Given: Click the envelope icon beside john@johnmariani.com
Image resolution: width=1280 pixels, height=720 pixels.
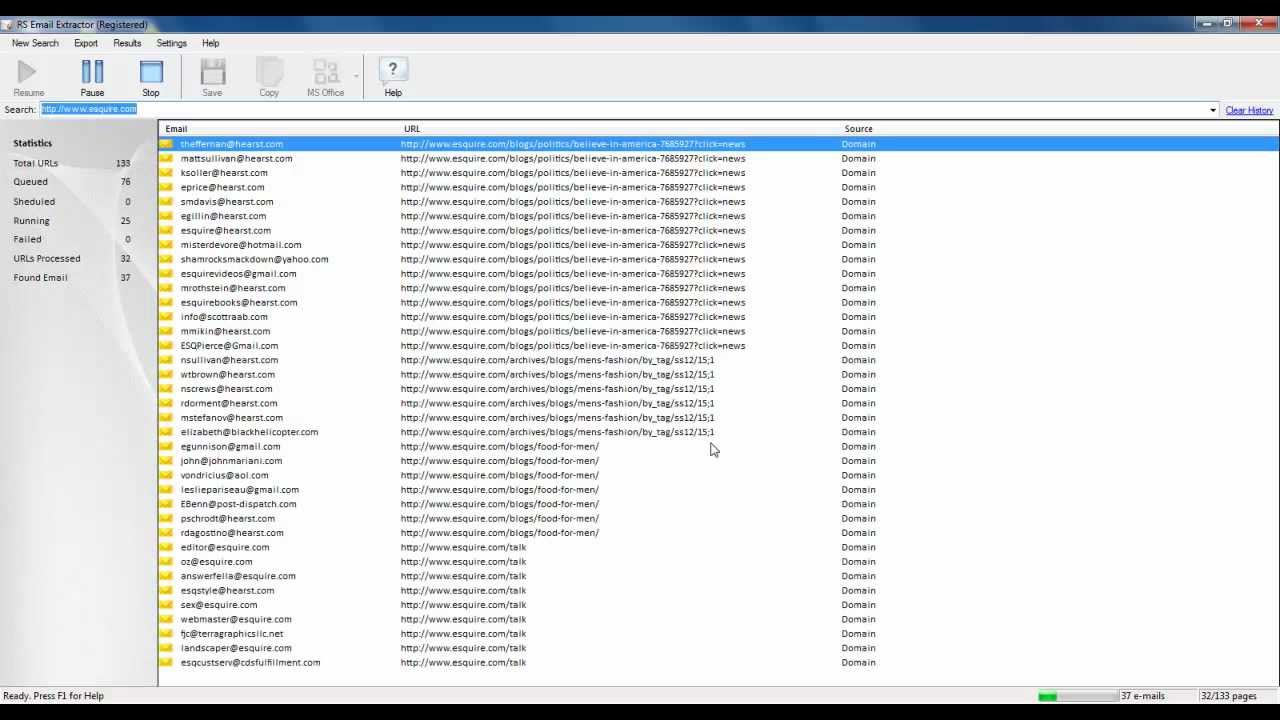Looking at the screenshot, I should point(166,461).
